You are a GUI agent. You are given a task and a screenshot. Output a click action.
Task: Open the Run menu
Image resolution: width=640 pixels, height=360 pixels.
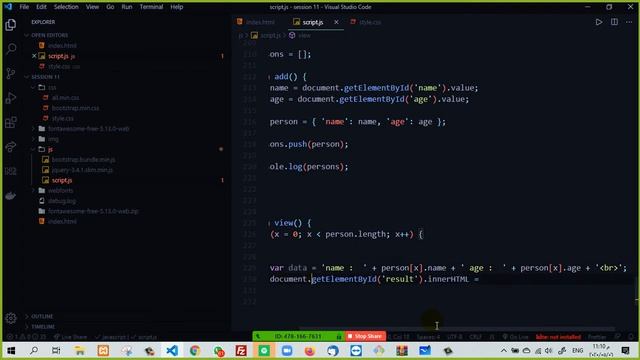(127, 7)
